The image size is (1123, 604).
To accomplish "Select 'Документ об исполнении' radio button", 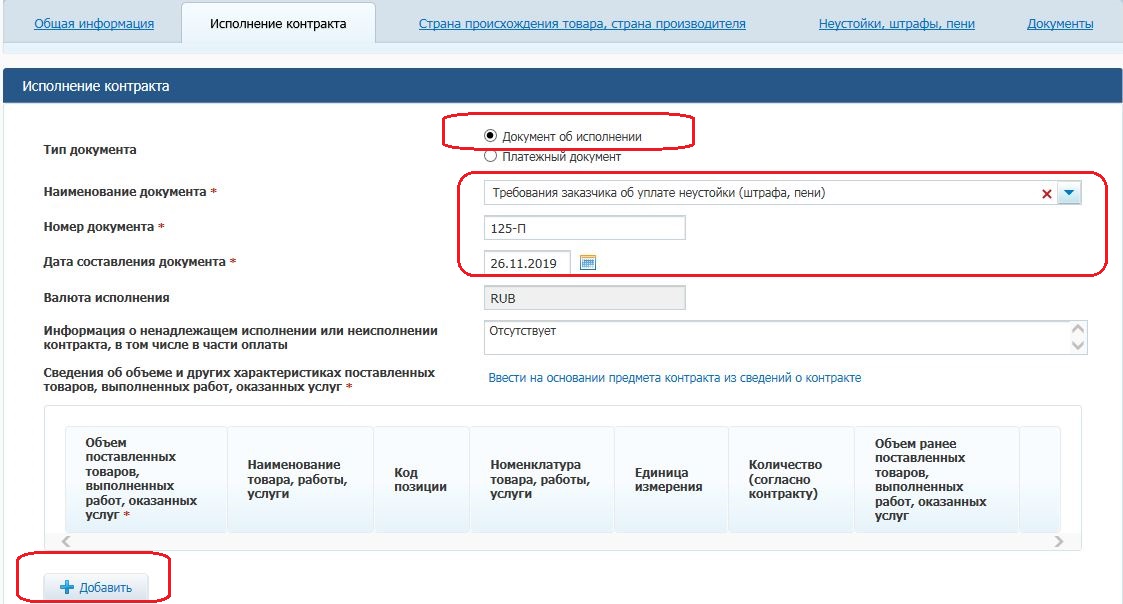I will point(490,136).
